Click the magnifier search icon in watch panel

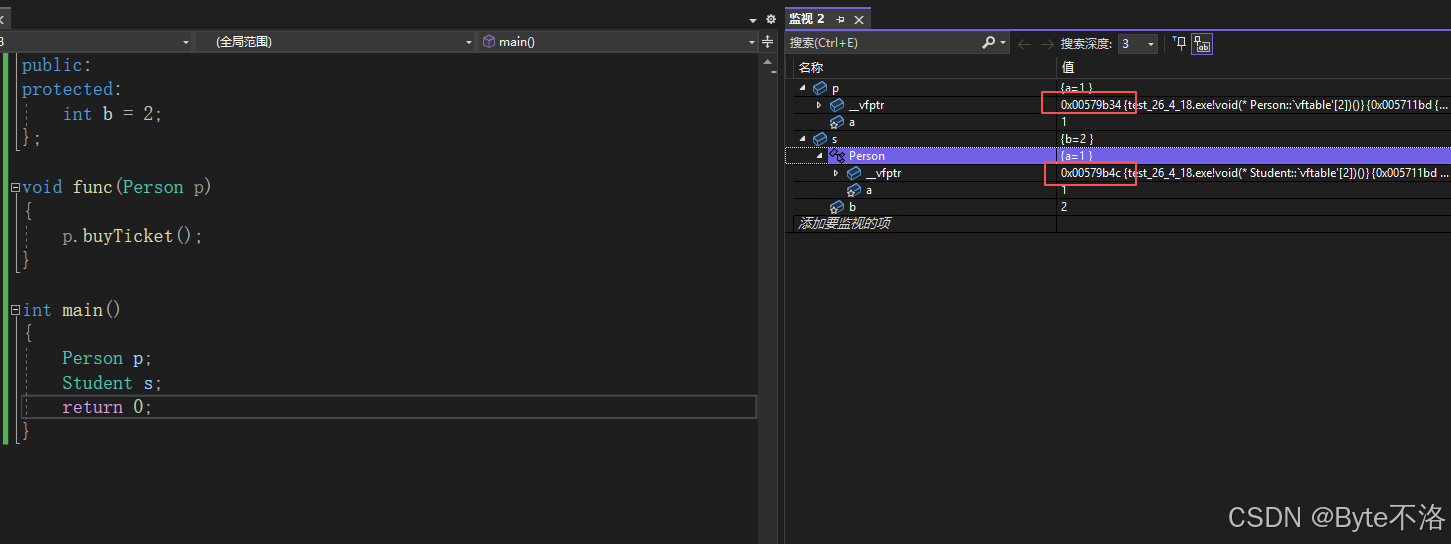tap(988, 43)
